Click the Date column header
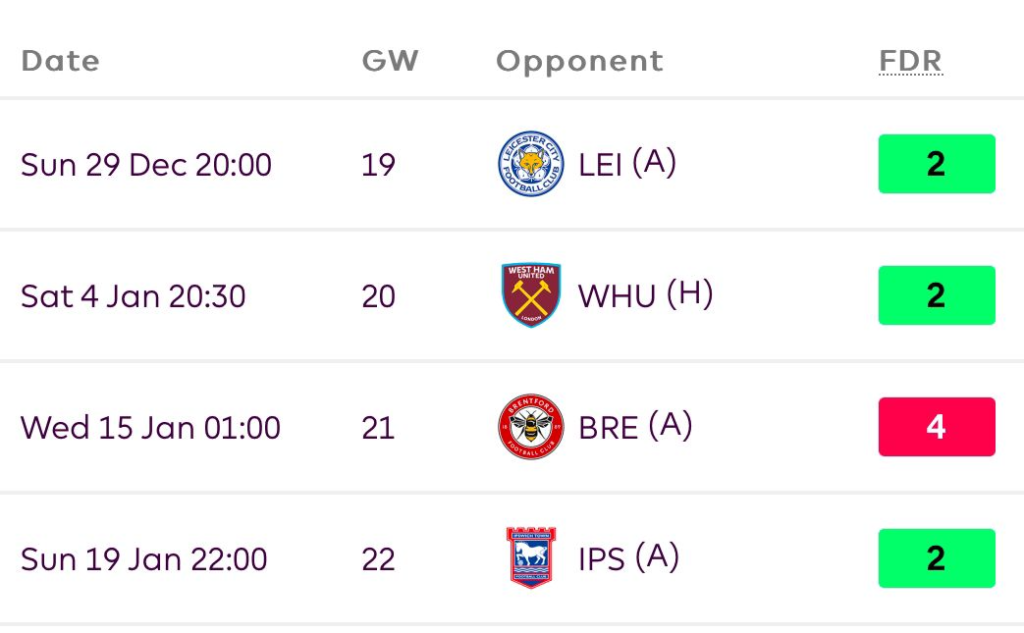 [60, 61]
